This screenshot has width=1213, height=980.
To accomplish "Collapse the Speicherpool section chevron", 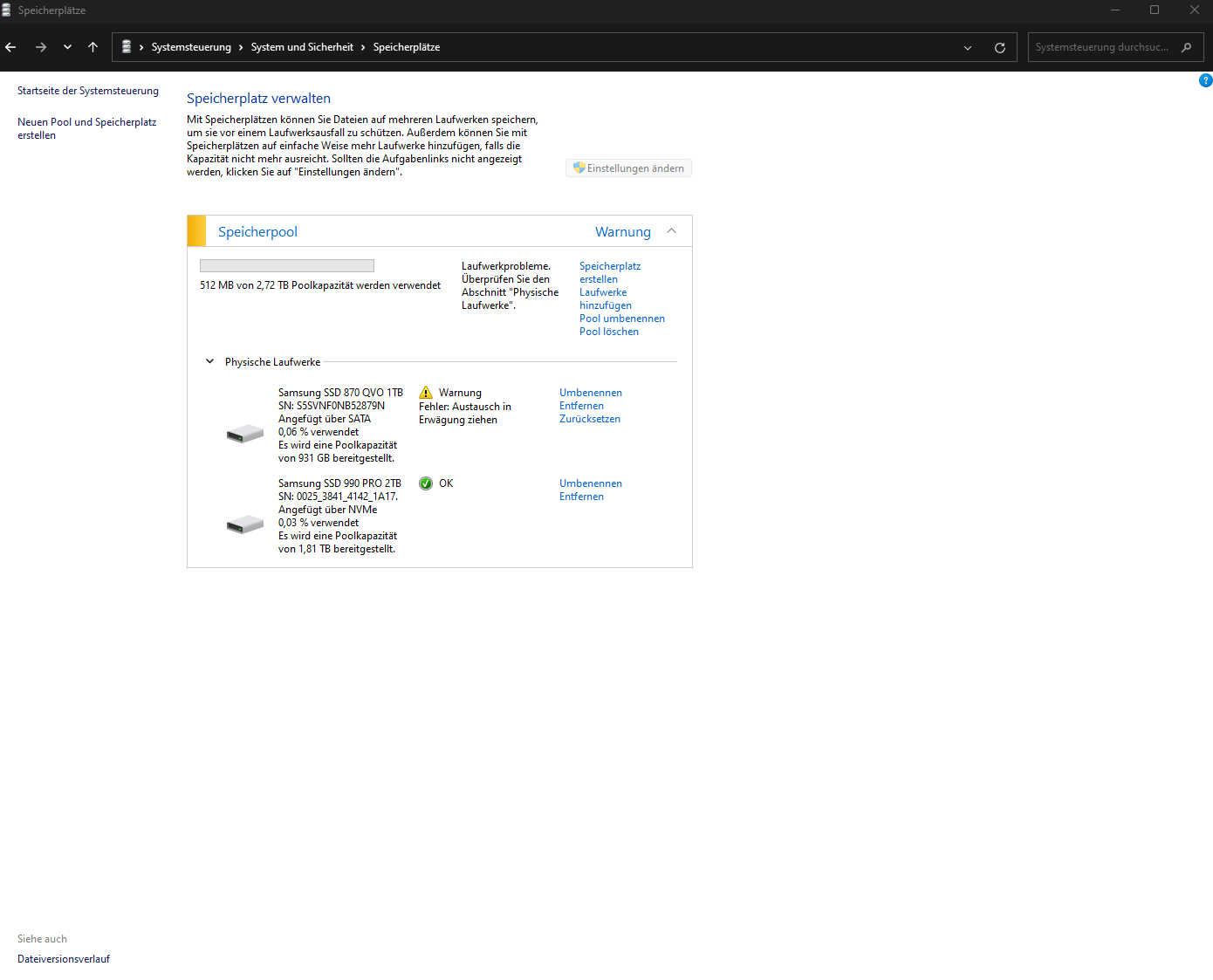I will point(671,231).
